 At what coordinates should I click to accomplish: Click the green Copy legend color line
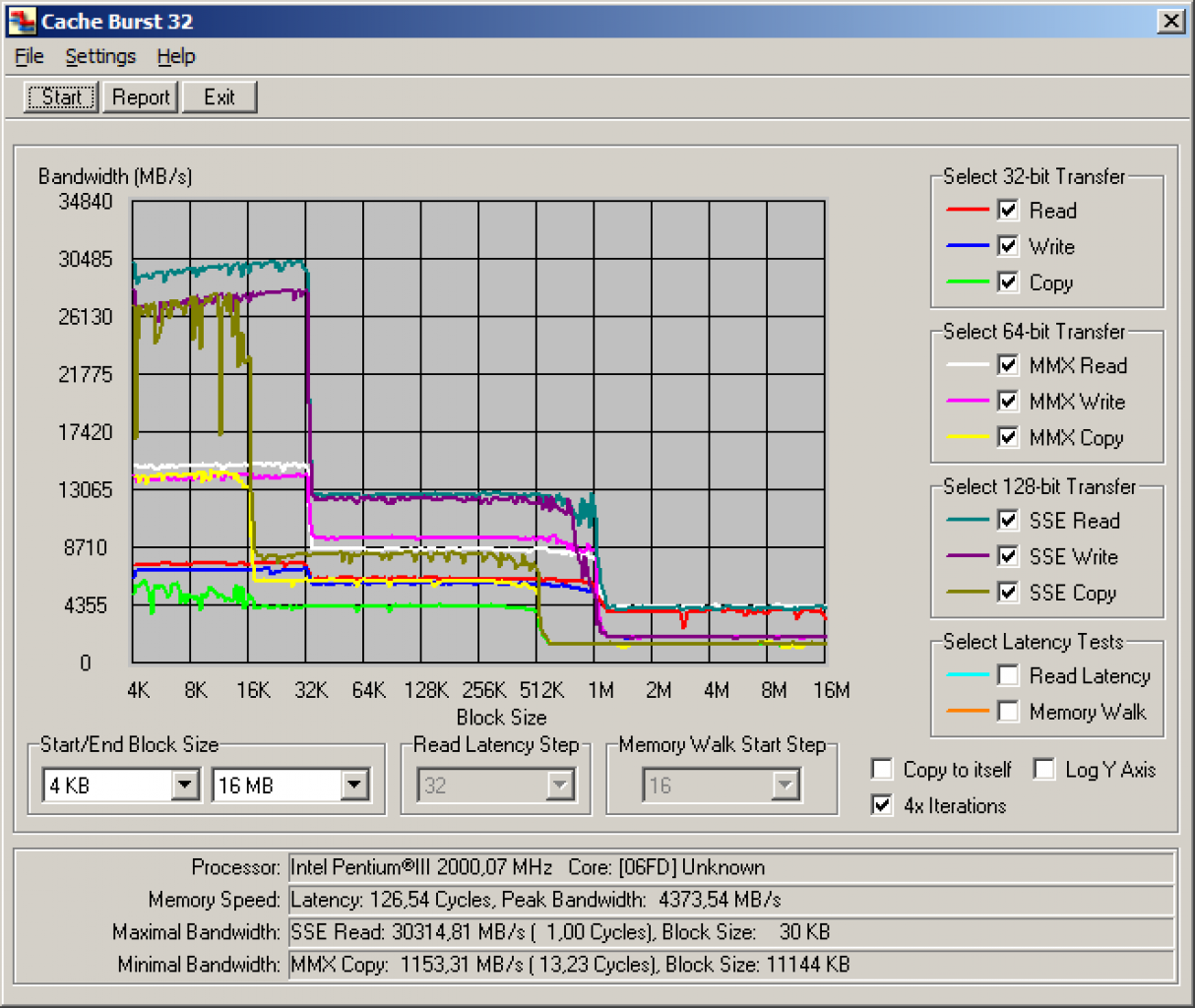click(967, 283)
